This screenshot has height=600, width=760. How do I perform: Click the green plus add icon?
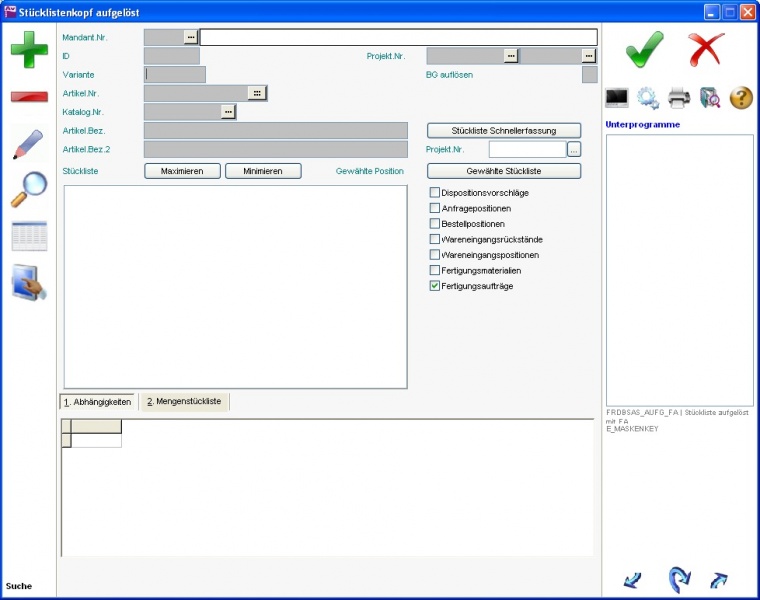[29, 50]
